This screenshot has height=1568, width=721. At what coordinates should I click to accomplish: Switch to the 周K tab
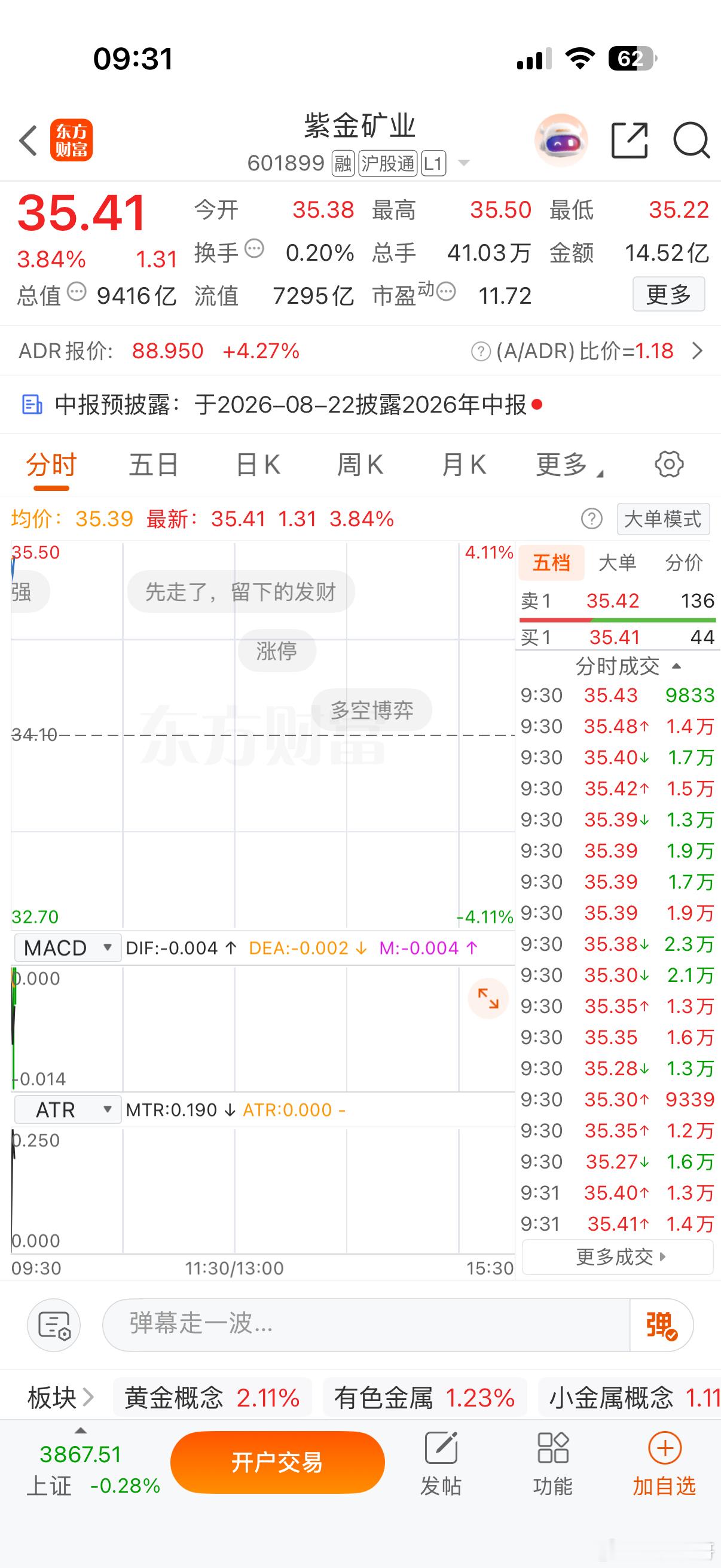(359, 465)
